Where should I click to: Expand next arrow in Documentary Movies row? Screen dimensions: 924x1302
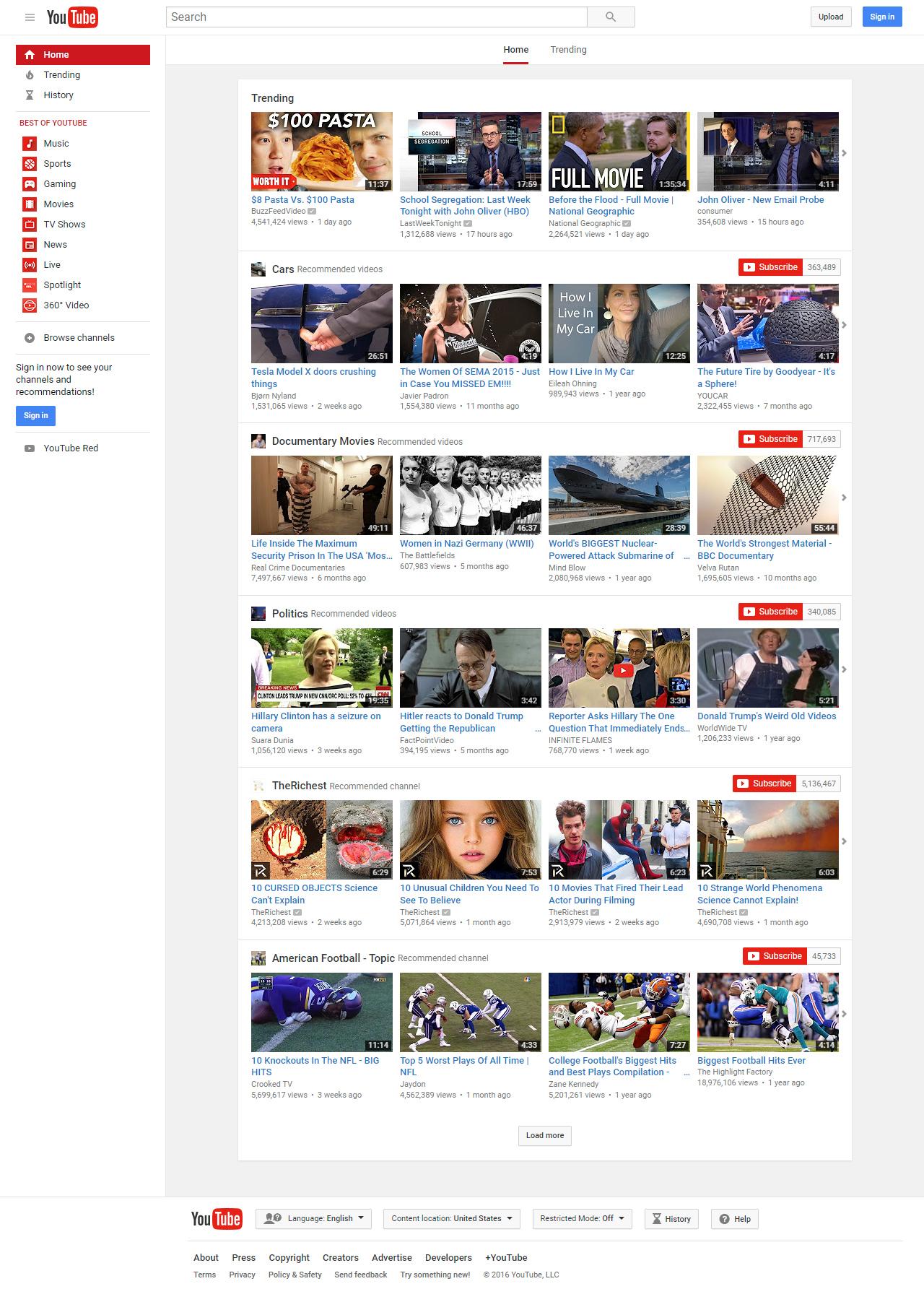[844, 498]
